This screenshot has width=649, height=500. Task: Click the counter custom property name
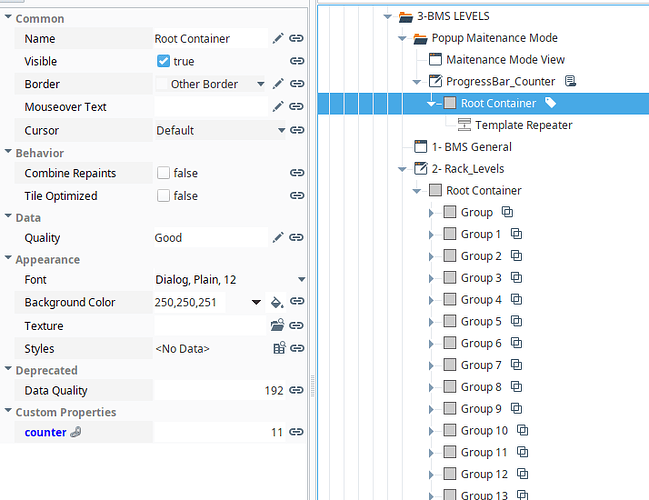(x=45, y=433)
